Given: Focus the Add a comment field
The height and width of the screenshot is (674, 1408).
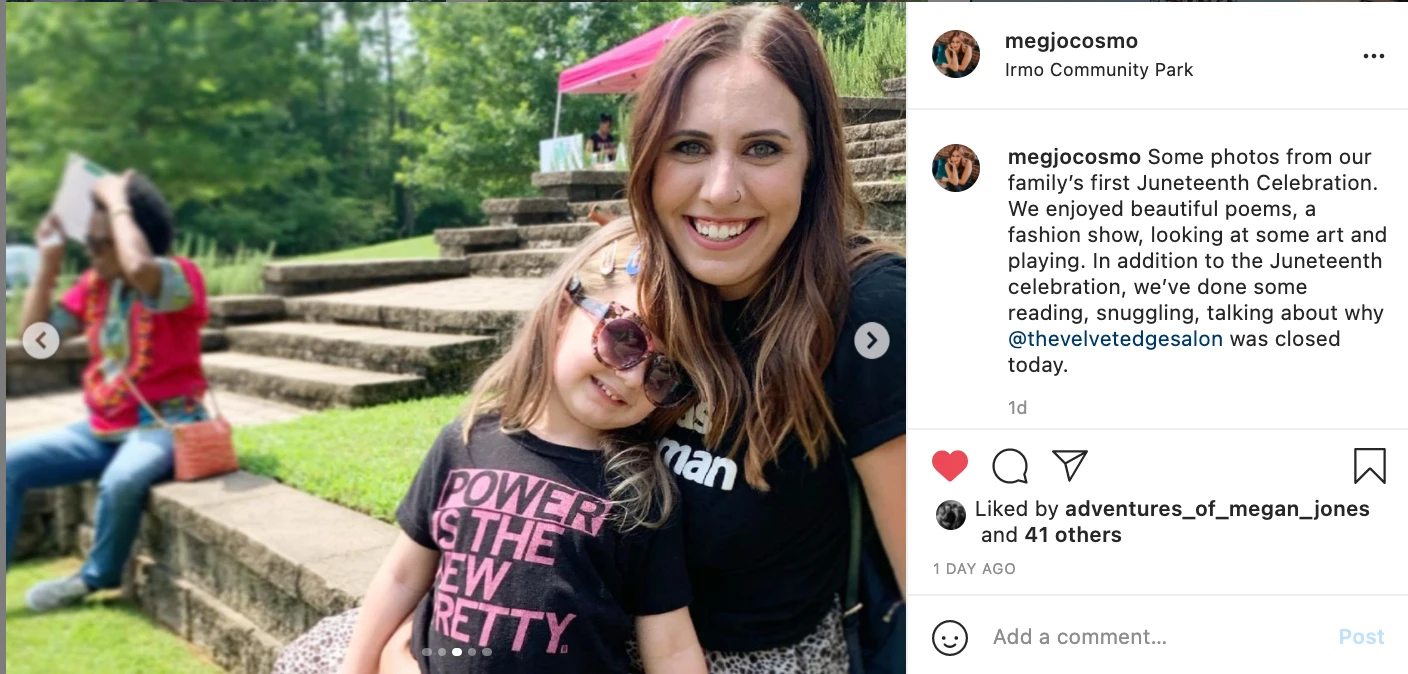Looking at the screenshot, I should click(x=1150, y=637).
